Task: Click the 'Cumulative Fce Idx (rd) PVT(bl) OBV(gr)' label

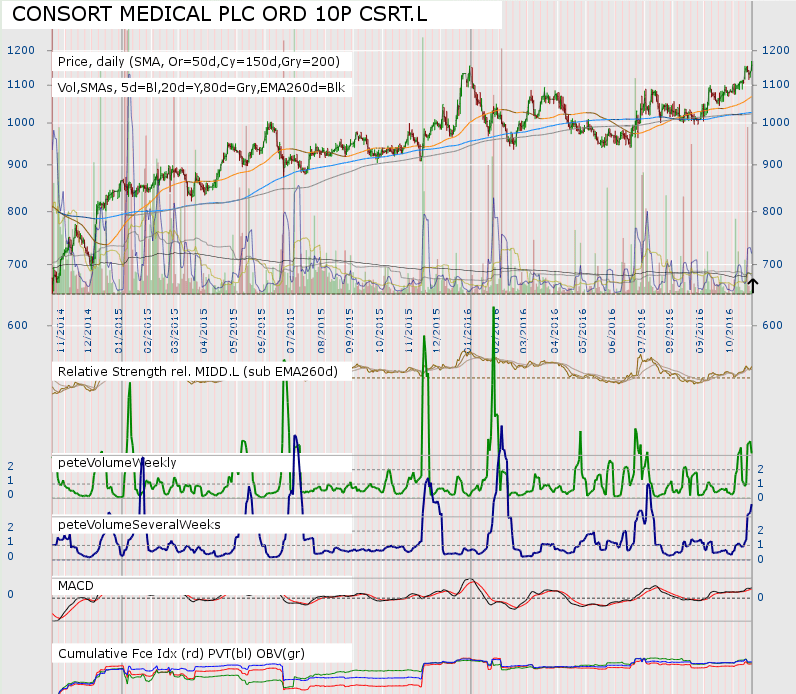Action: point(181,653)
